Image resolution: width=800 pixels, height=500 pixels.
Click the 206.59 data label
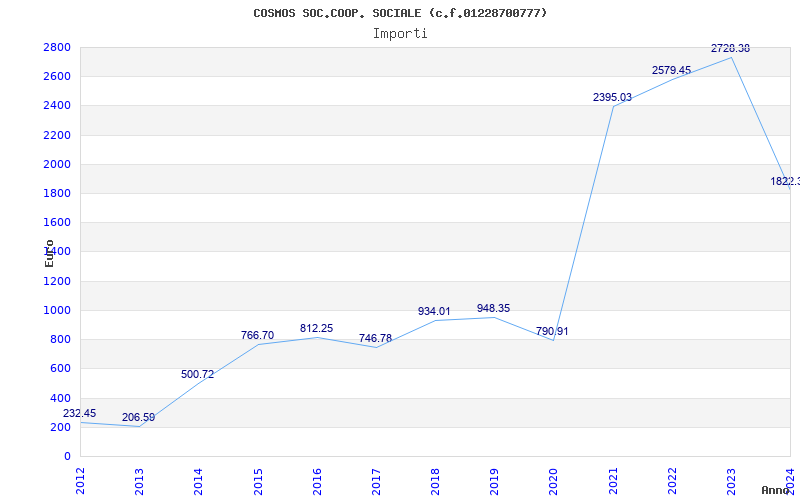coord(138,418)
